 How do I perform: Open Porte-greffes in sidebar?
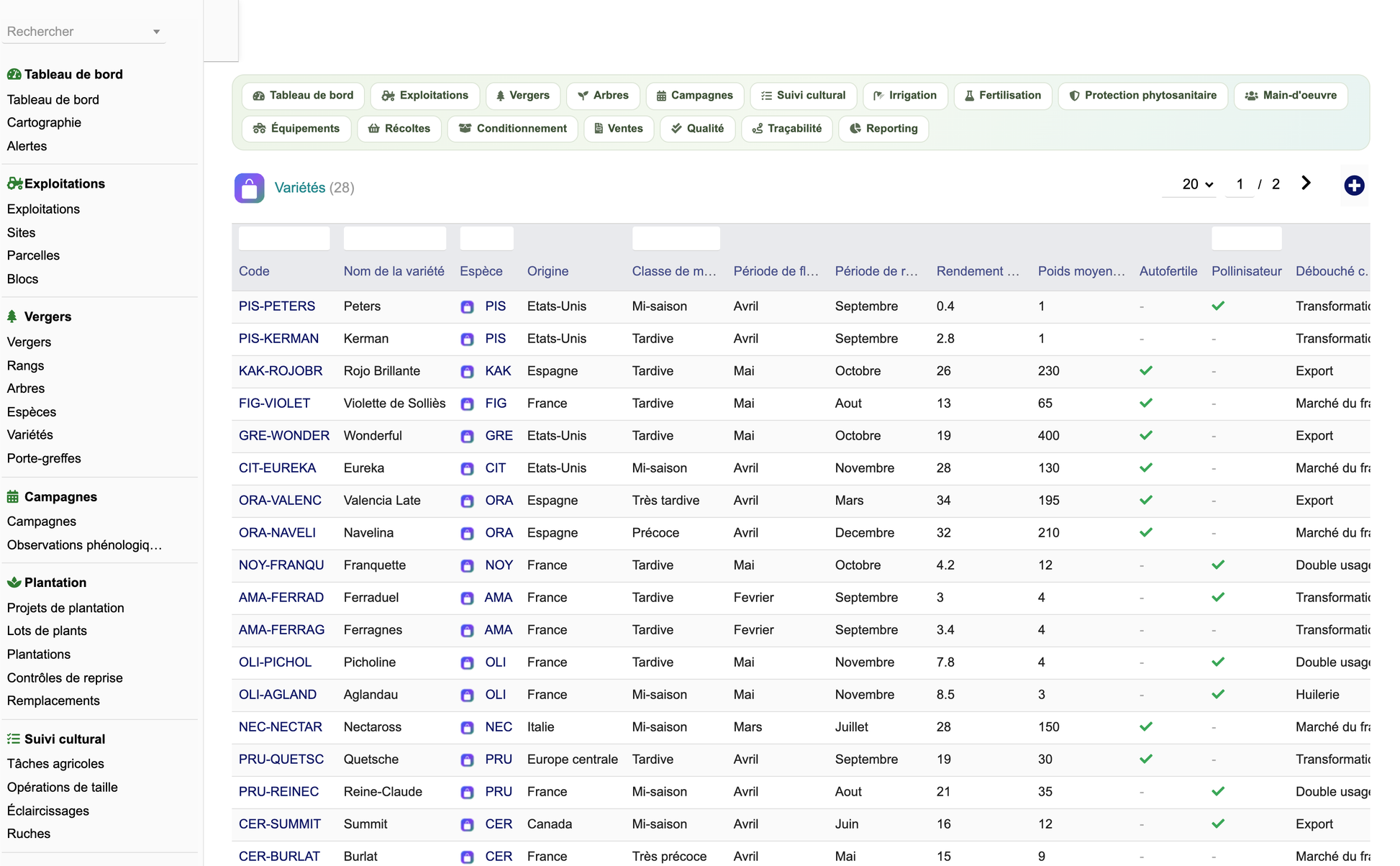[x=44, y=458]
